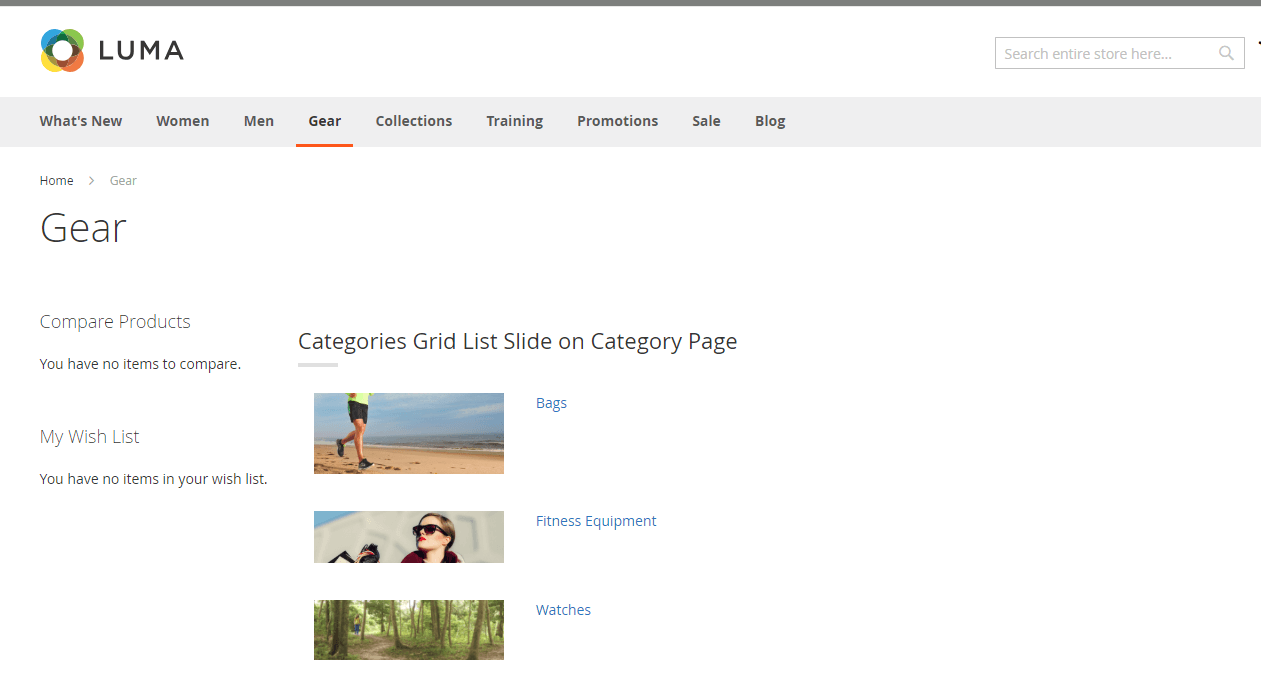Open the Sale menu

click(x=706, y=121)
